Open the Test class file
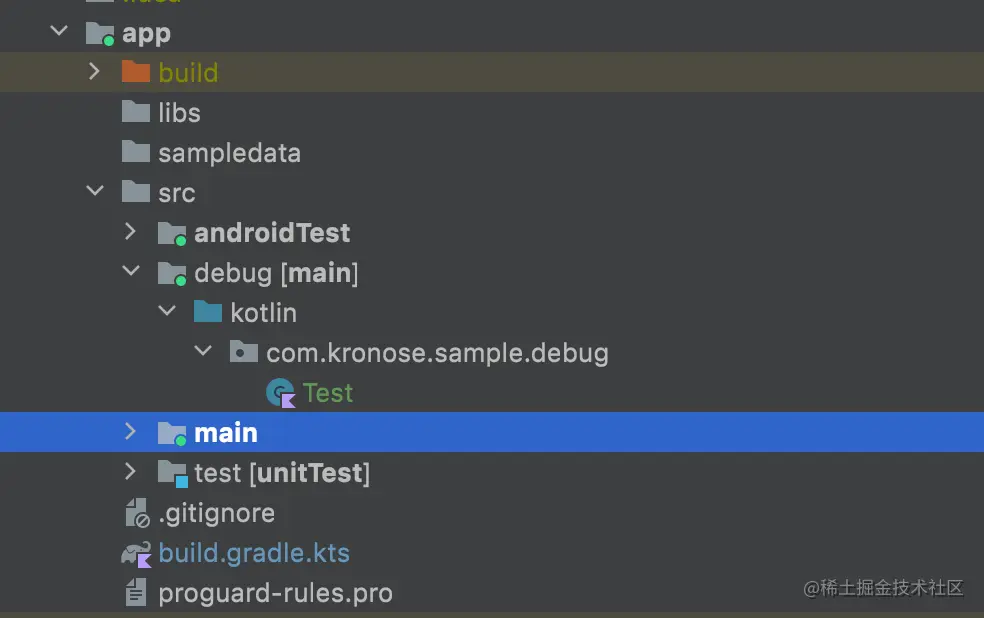 coord(328,393)
